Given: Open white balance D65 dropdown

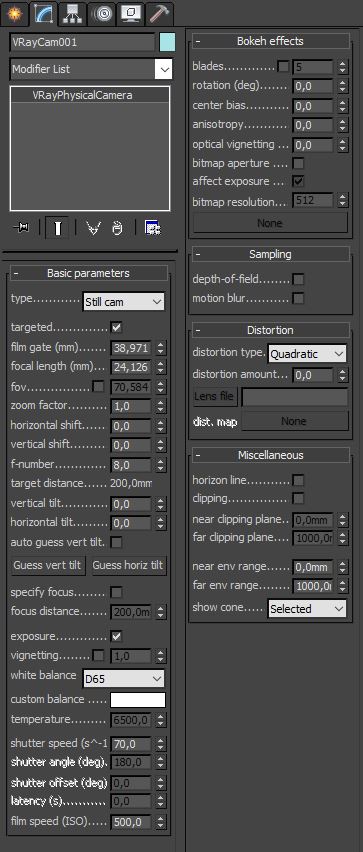Looking at the screenshot, I should pyautogui.click(x=123, y=679).
